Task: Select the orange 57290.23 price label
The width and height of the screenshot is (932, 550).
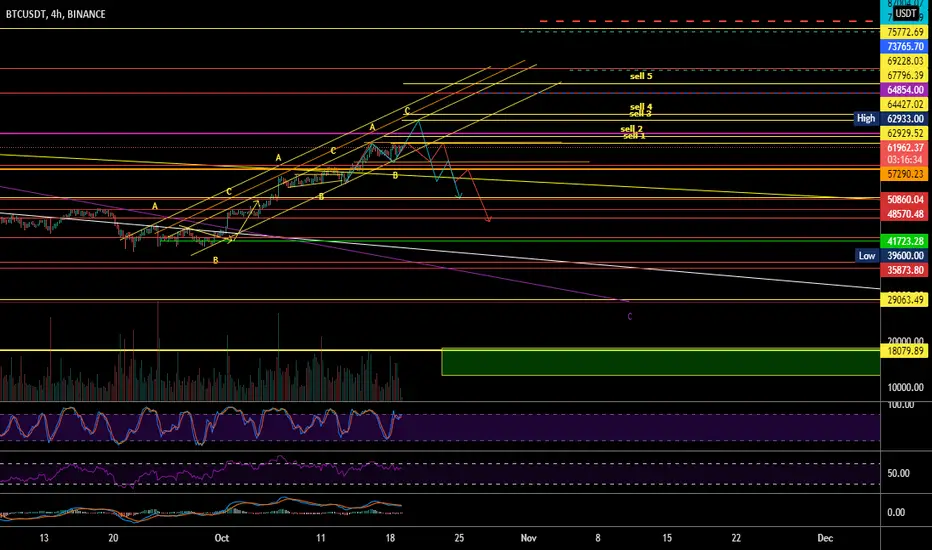Action: click(x=905, y=174)
